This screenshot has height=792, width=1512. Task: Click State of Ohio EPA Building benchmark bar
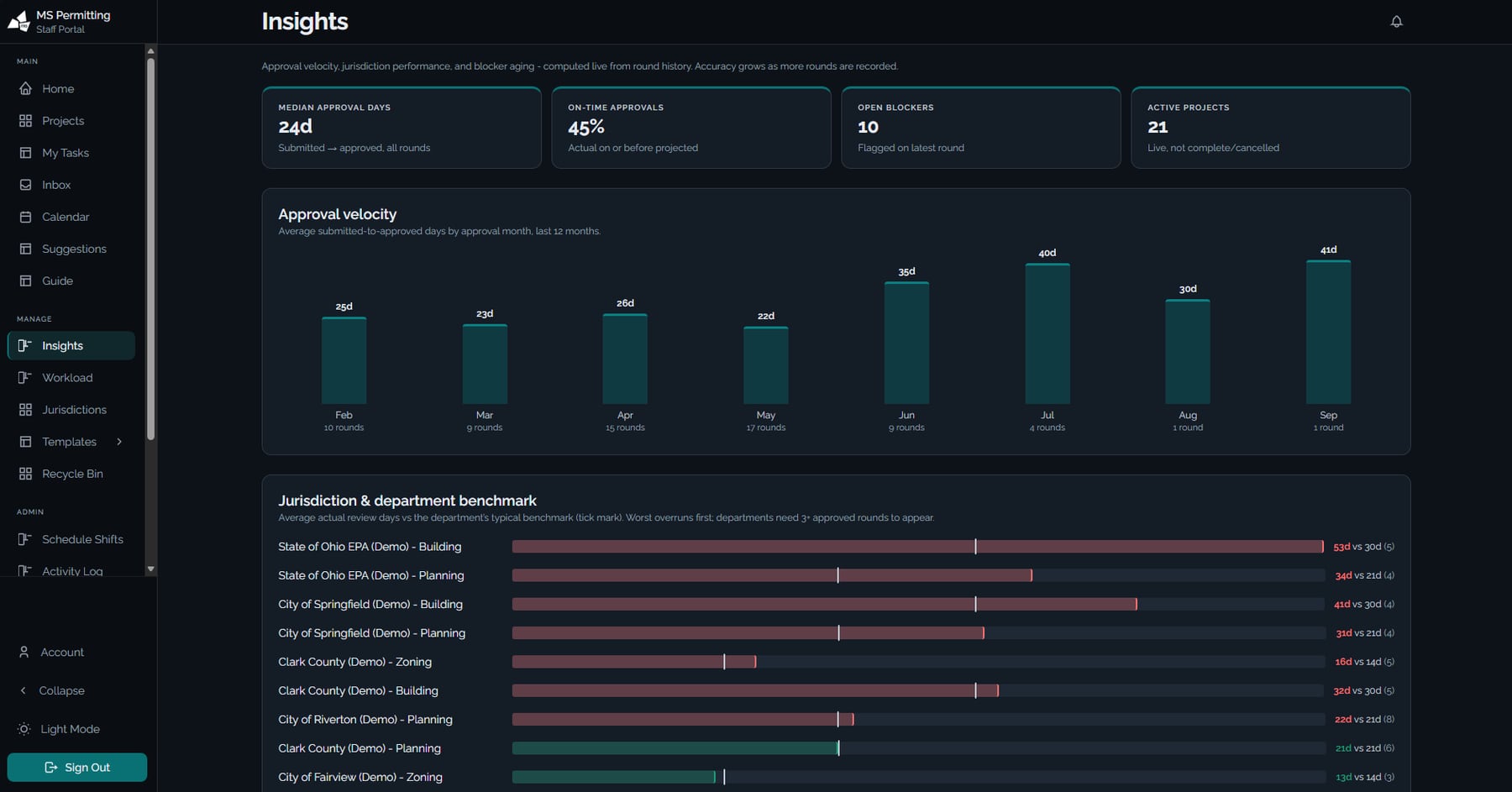917,547
